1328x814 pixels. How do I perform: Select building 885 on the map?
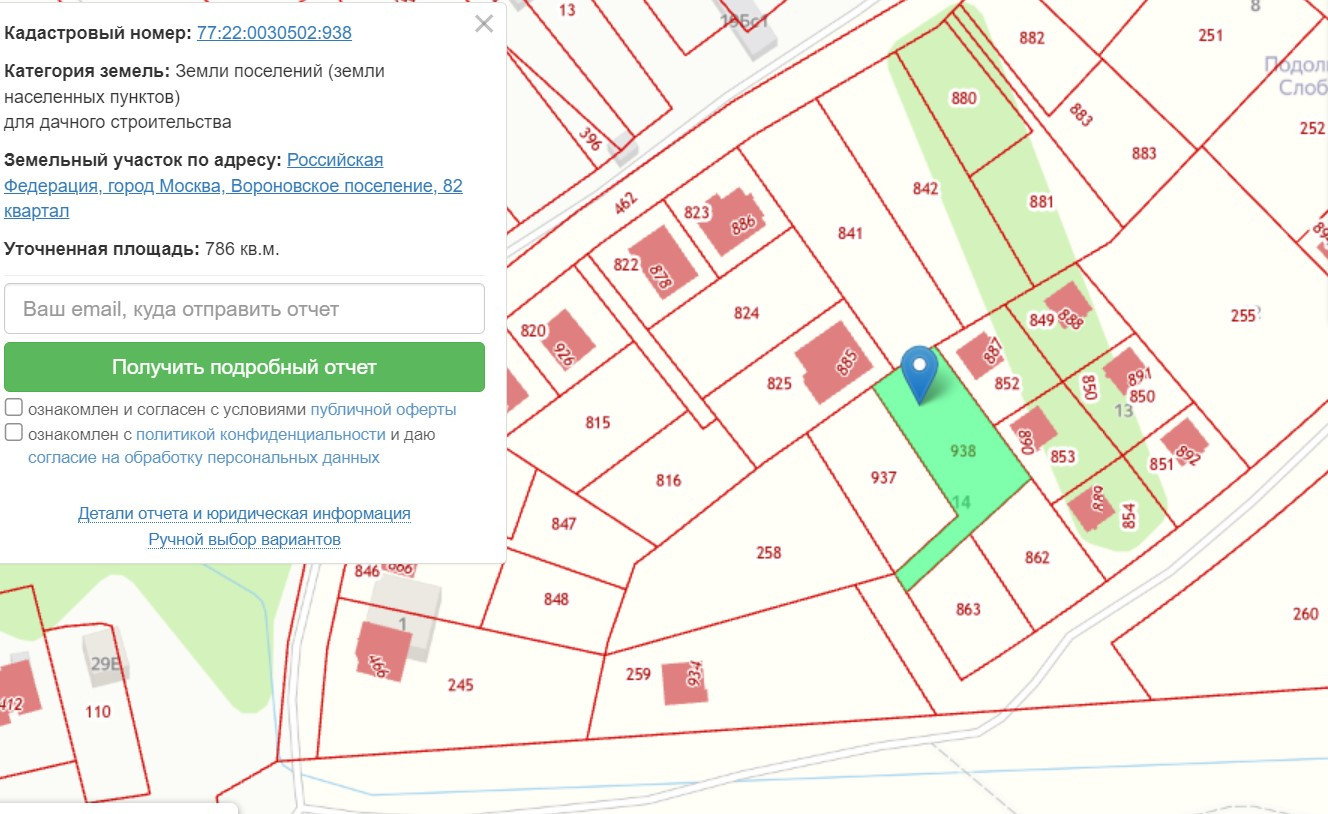pyautogui.click(x=831, y=362)
